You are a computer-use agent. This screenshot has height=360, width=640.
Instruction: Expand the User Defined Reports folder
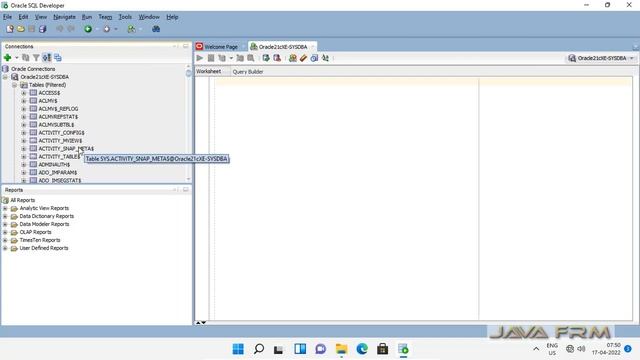pos(5,248)
